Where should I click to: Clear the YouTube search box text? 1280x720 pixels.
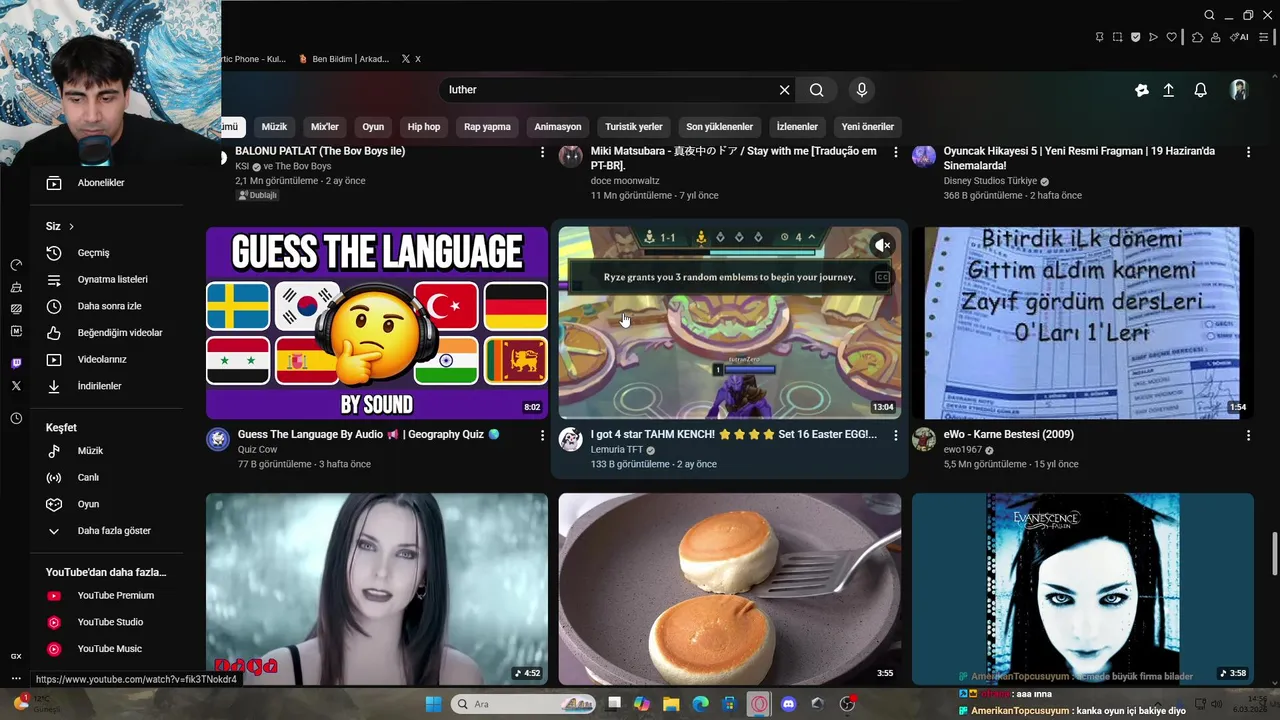pos(784,90)
